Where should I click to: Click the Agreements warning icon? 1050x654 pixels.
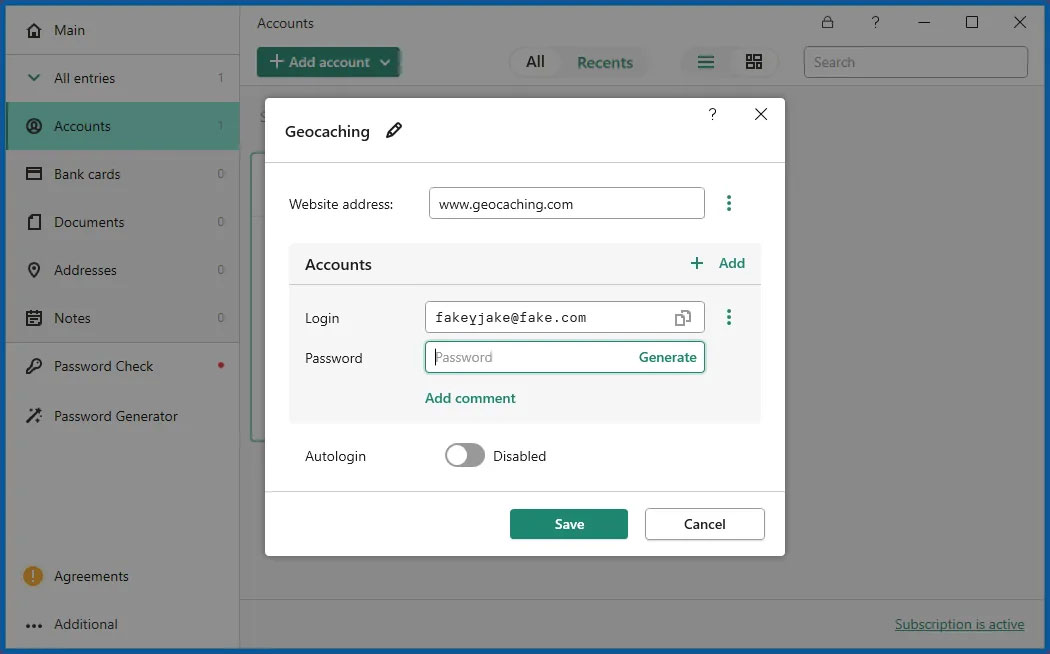(33, 576)
